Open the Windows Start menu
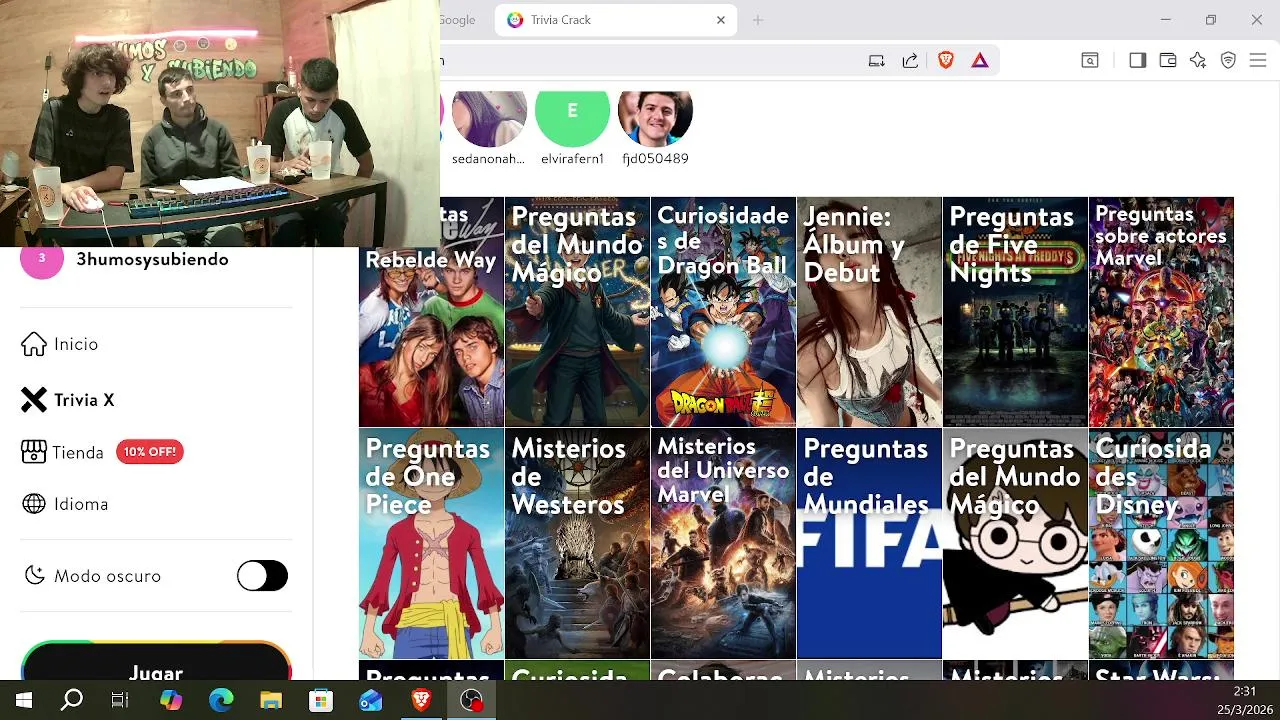The width and height of the screenshot is (1280, 720). (24, 700)
